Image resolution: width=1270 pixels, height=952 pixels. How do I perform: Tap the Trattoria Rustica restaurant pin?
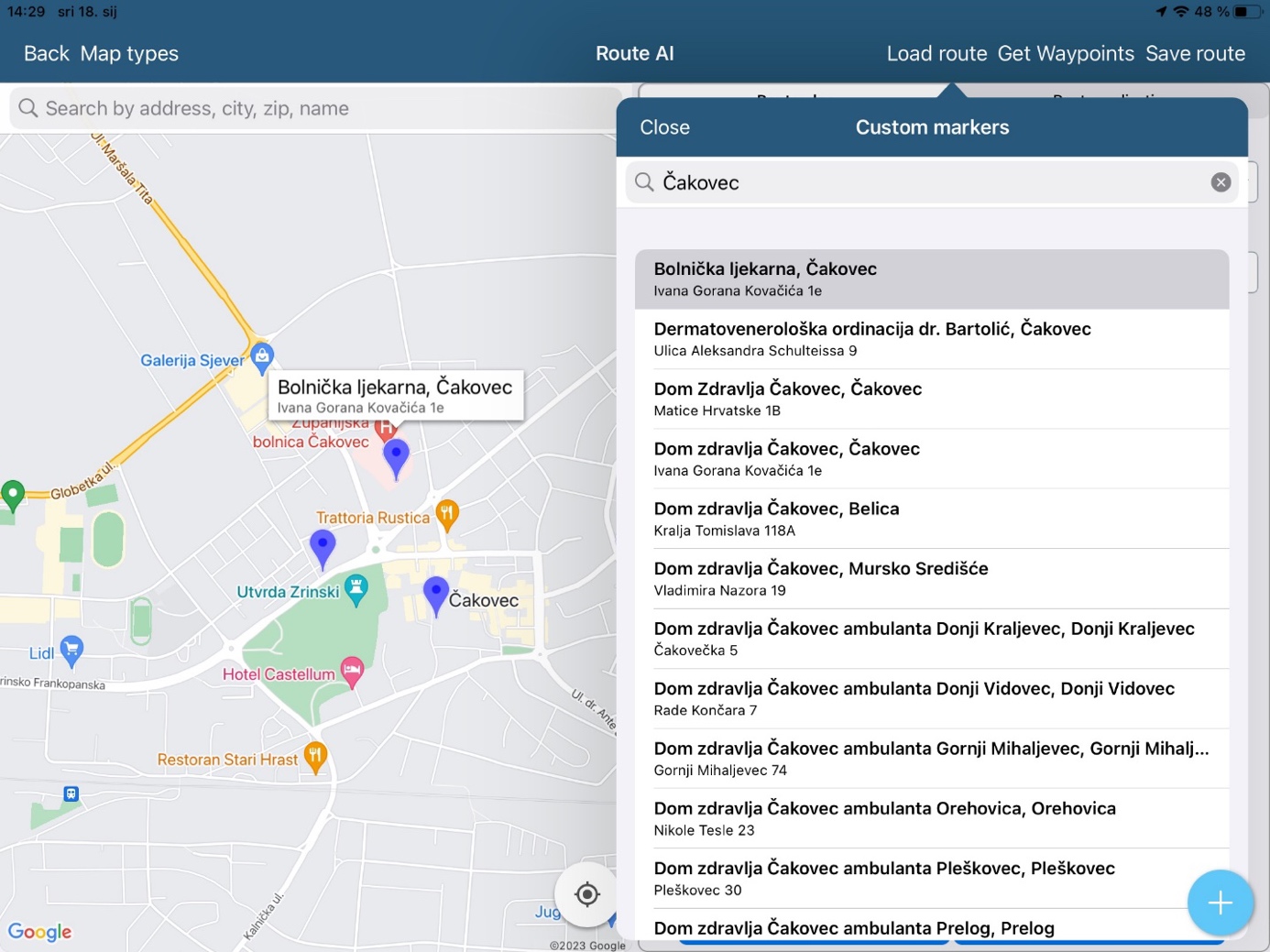pyautogui.click(x=446, y=514)
